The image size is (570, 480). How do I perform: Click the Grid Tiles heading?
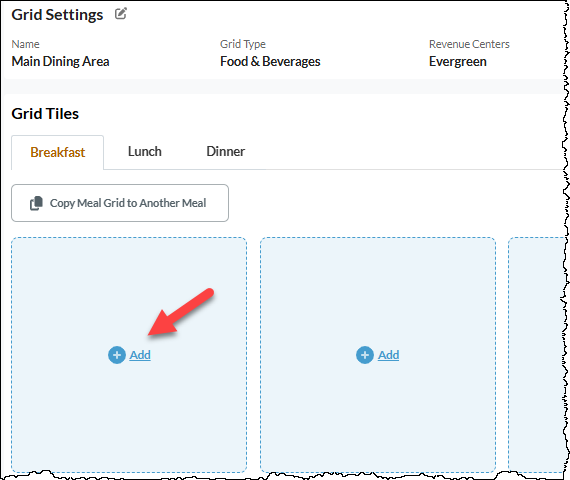click(45, 114)
